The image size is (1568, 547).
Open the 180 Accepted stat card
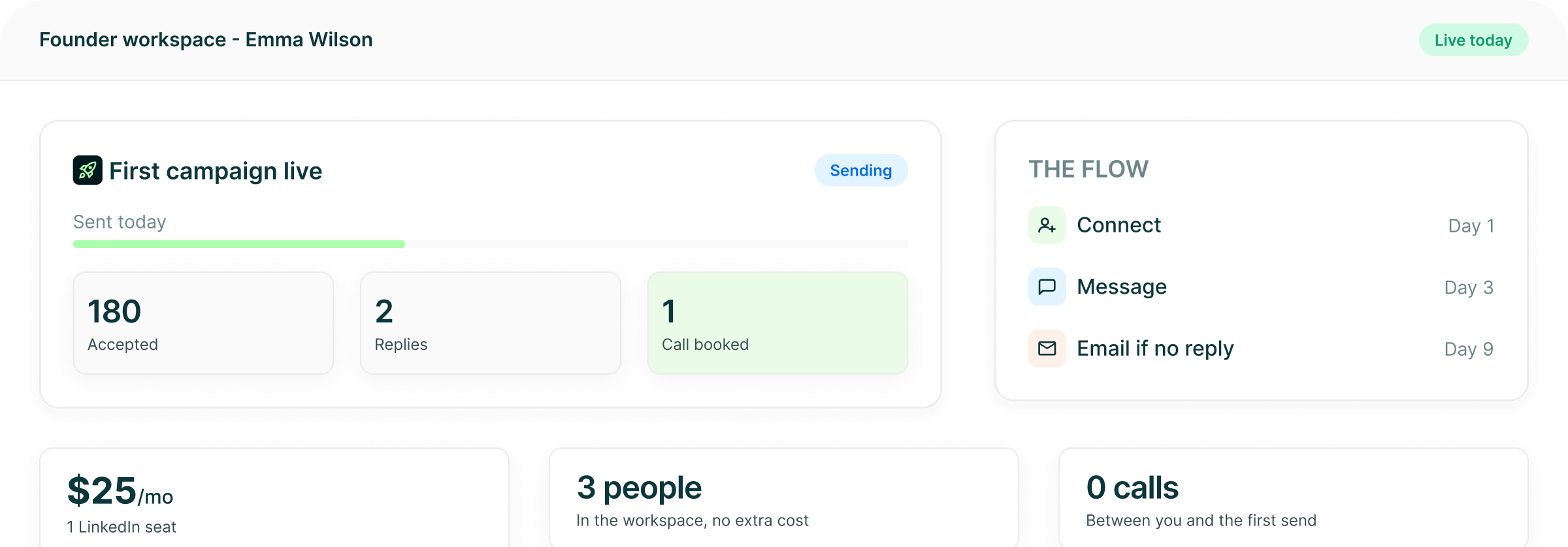(203, 323)
